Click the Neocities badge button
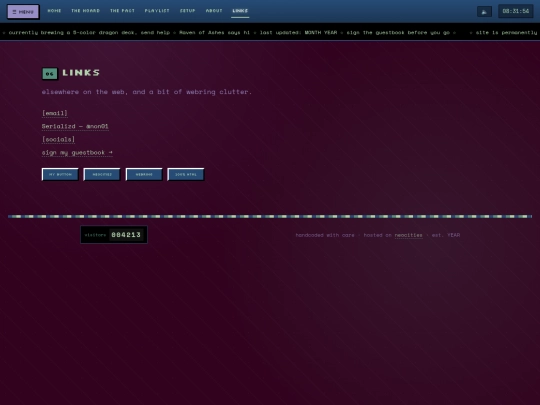This screenshot has width=540, height=405. [102, 174]
